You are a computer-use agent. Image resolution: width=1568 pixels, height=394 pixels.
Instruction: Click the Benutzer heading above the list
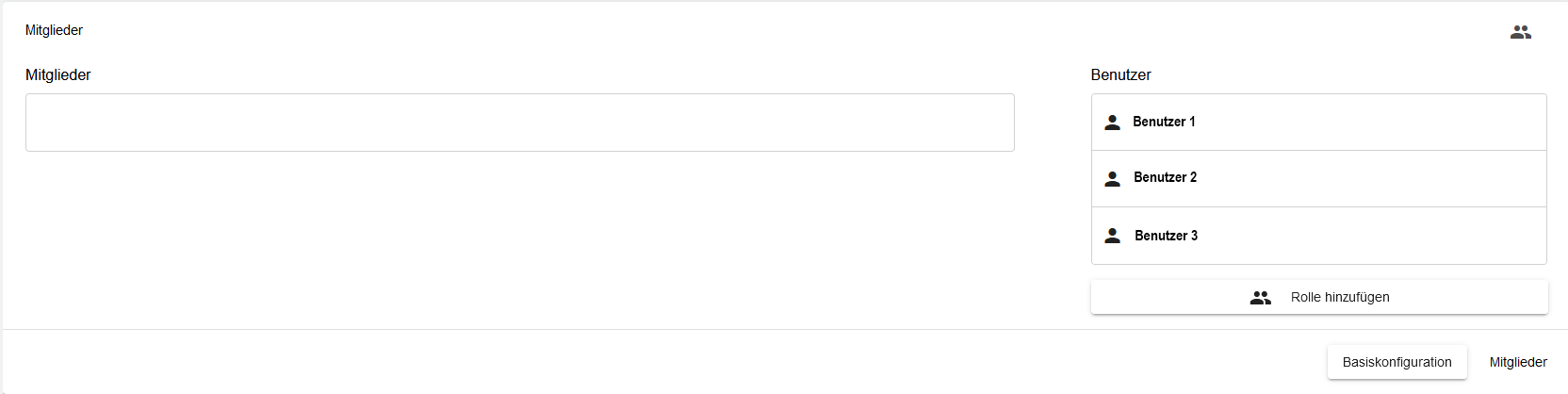1120,74
